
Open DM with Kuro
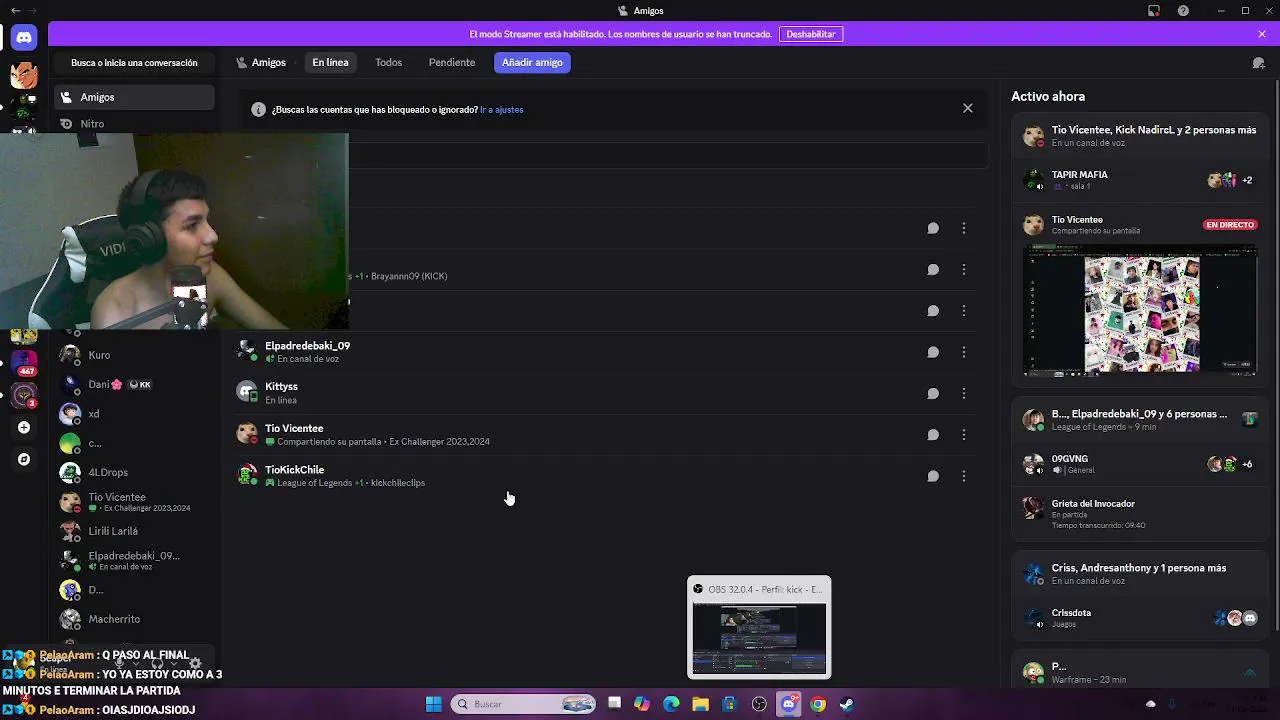click(134, 355)
